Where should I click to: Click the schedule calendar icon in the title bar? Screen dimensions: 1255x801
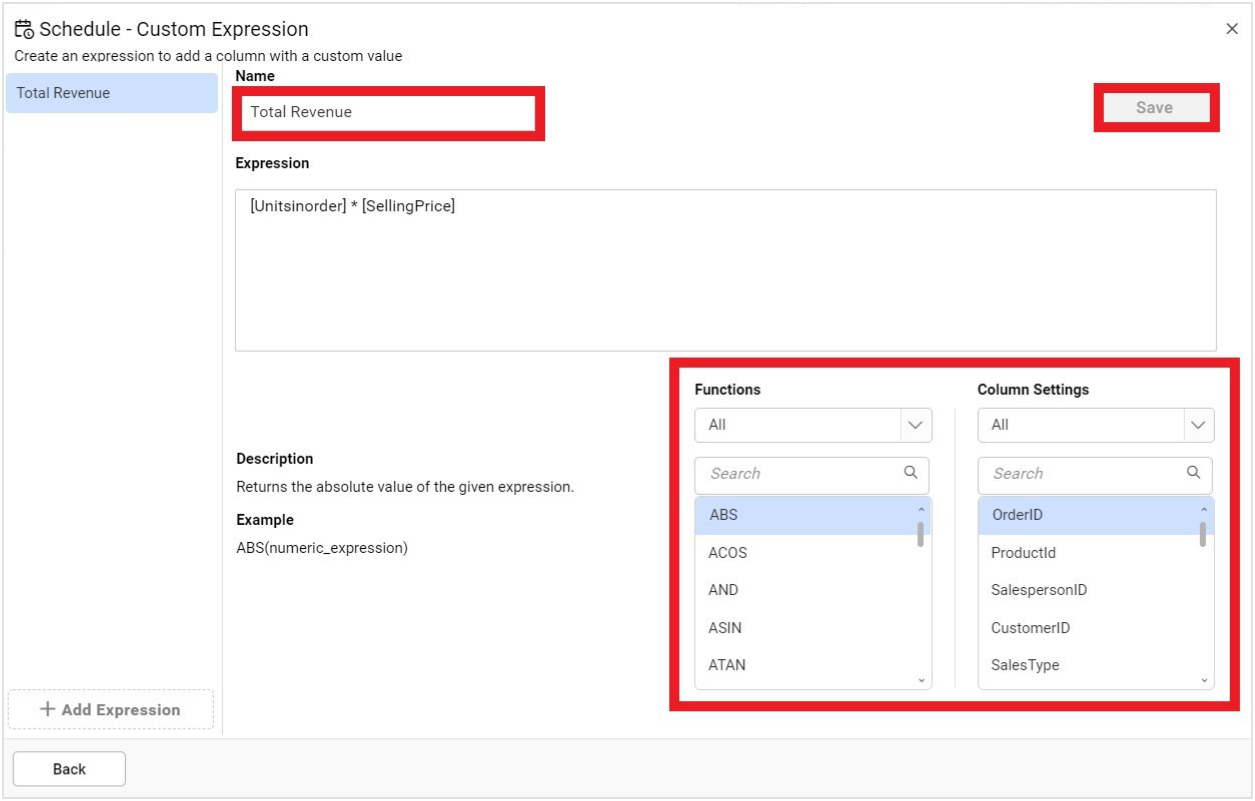pyautogui.click(x=24, y=29)
